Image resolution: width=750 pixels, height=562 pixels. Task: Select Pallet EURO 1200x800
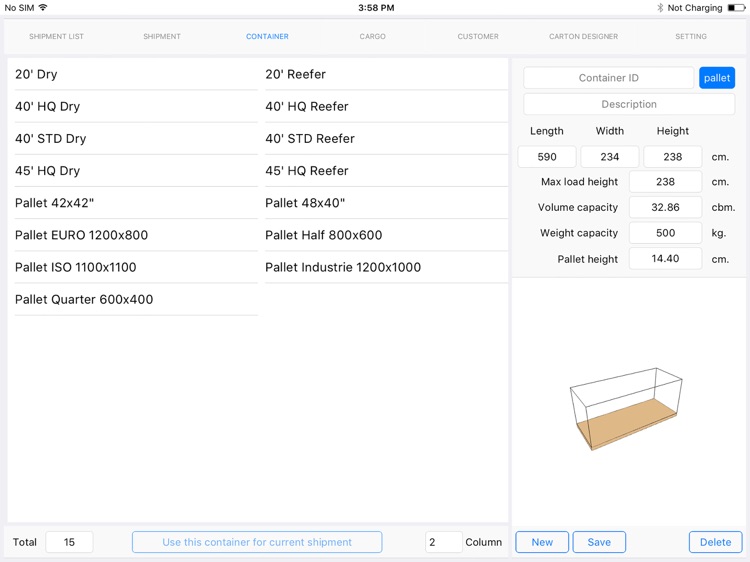pyautogui.click(x=136, y=235)
